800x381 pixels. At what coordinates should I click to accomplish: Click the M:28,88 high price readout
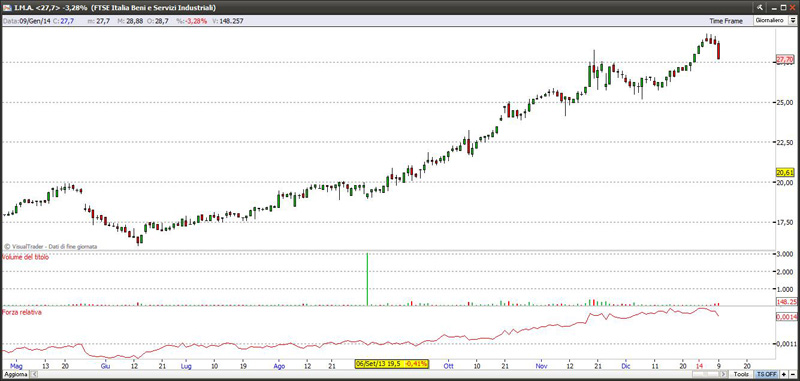[x=129, y=21]
